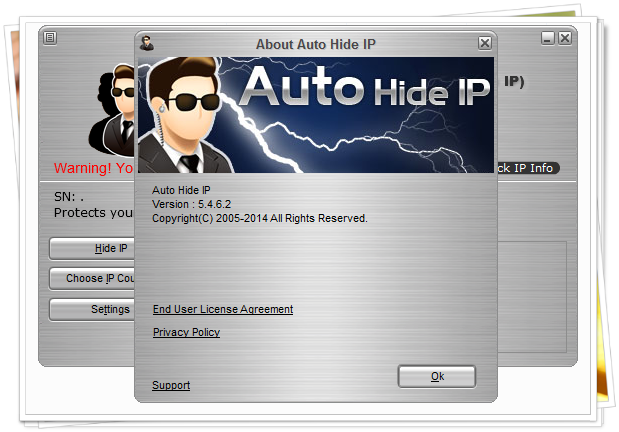Click 'About Auto Hide IP' title text

click(x=315, y=44)
